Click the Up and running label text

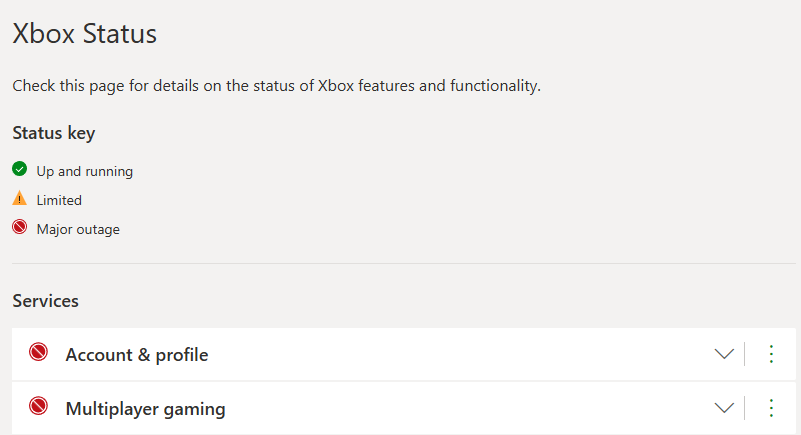(x=85, y=172)
